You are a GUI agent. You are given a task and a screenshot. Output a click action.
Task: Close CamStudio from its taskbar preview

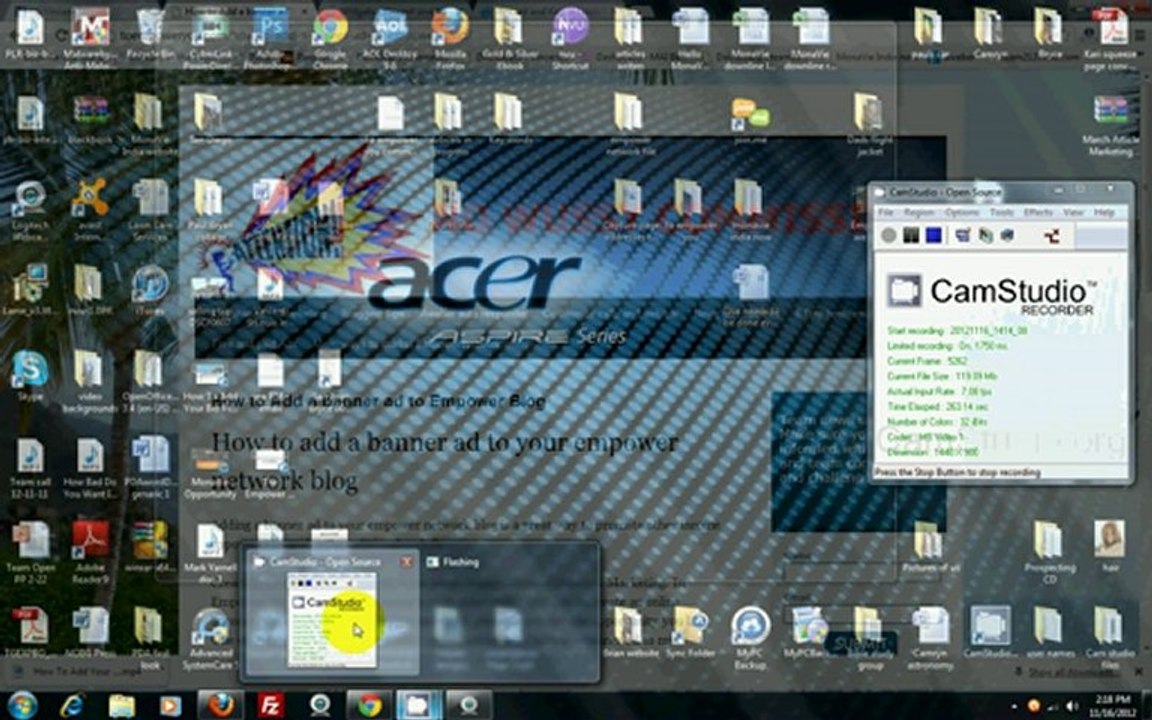click(406, 562)
